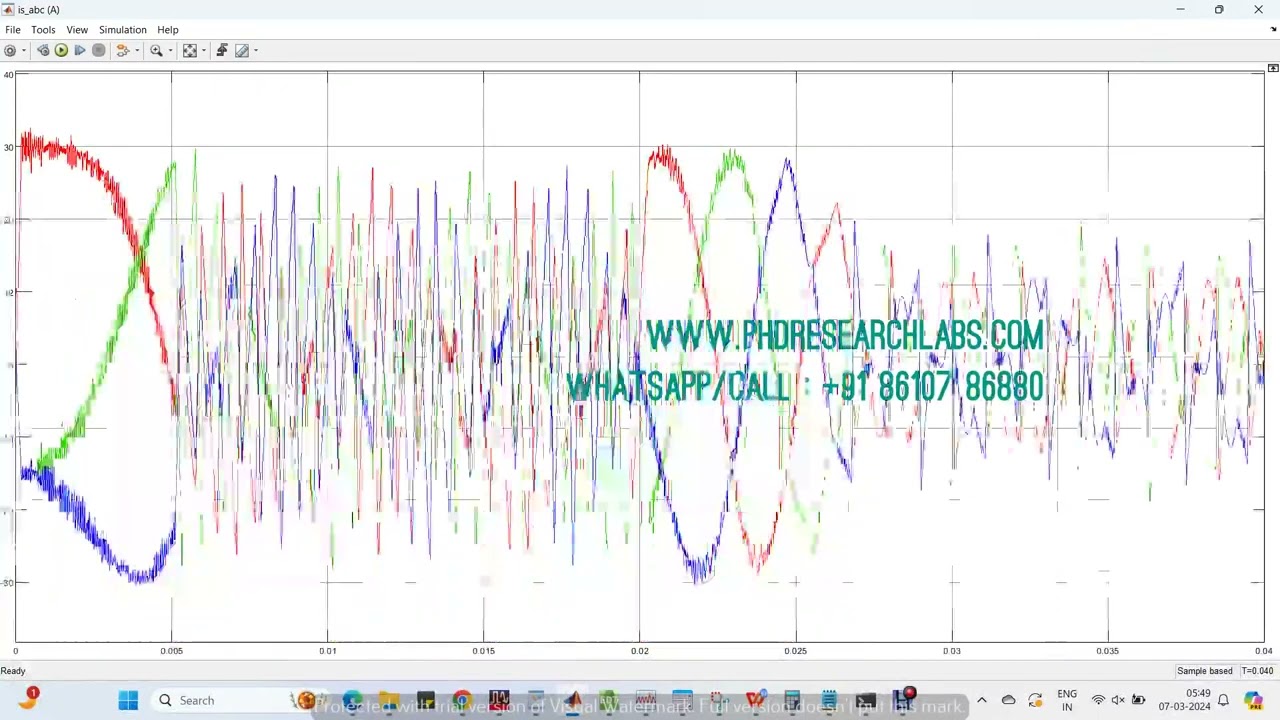Click the Stop simulation button
Screen dimensions: 1280x720
(x=98, y=50)
